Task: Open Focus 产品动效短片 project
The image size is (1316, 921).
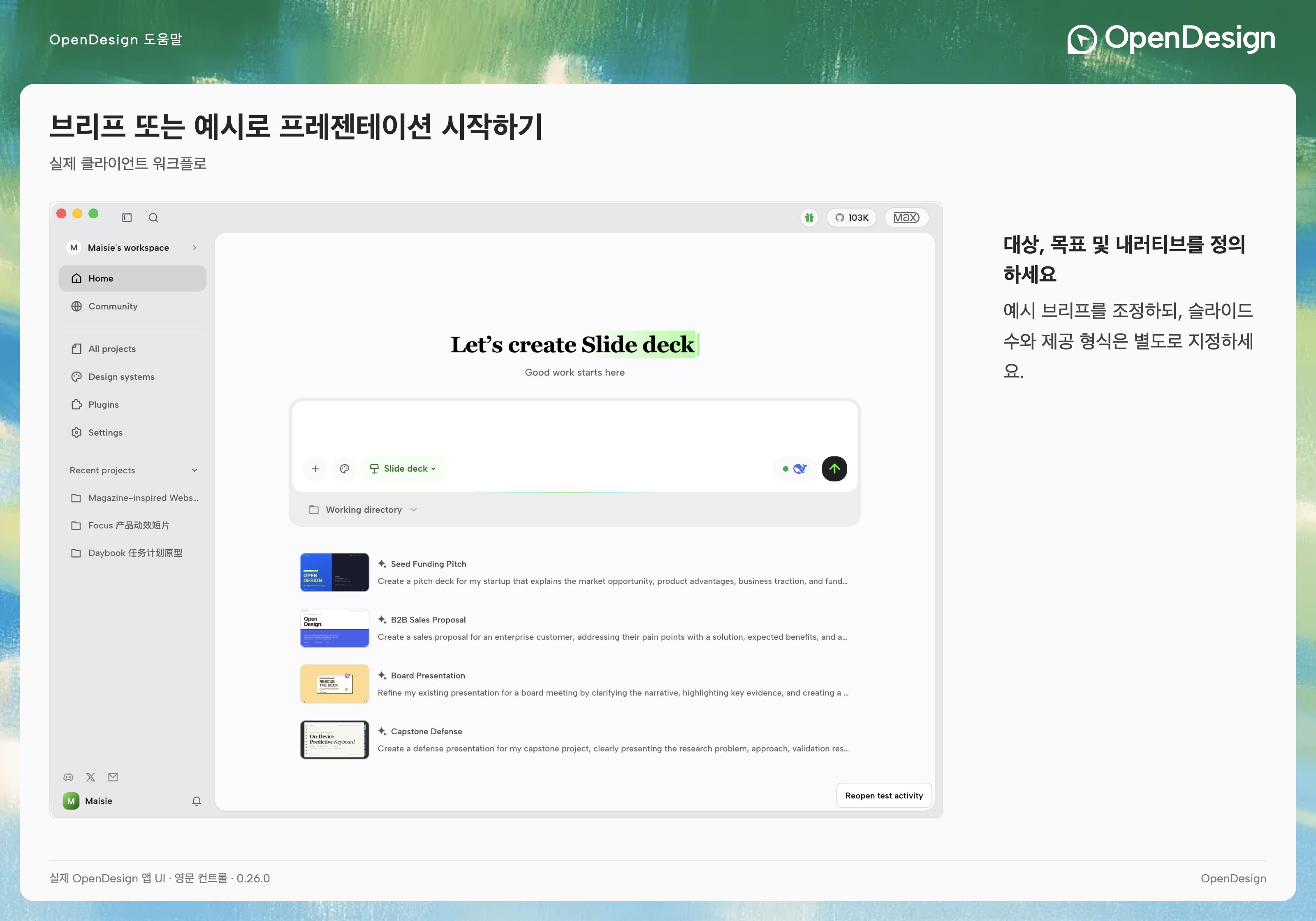Action: 133,525
